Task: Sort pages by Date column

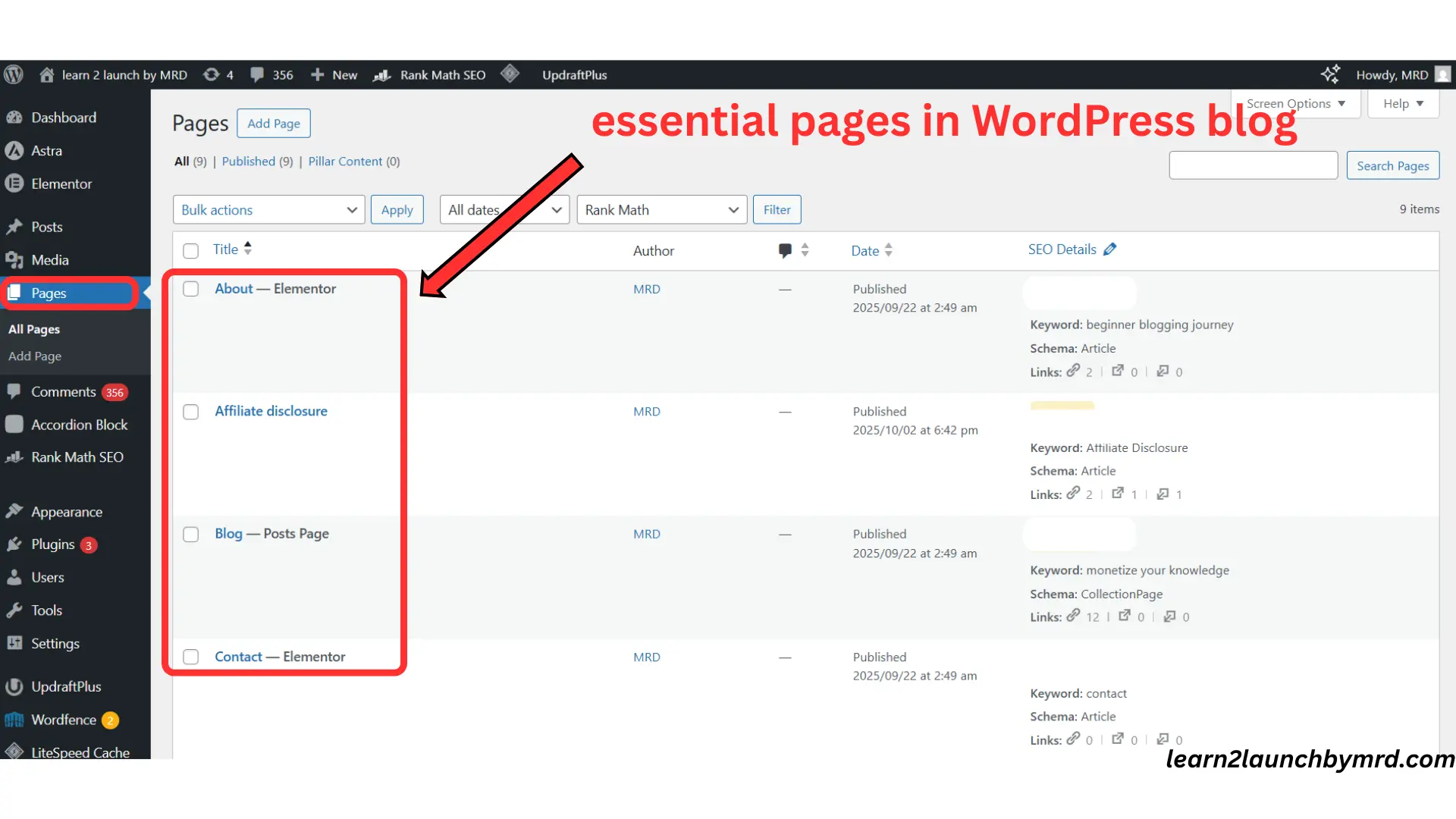Action: pos(871,250)
